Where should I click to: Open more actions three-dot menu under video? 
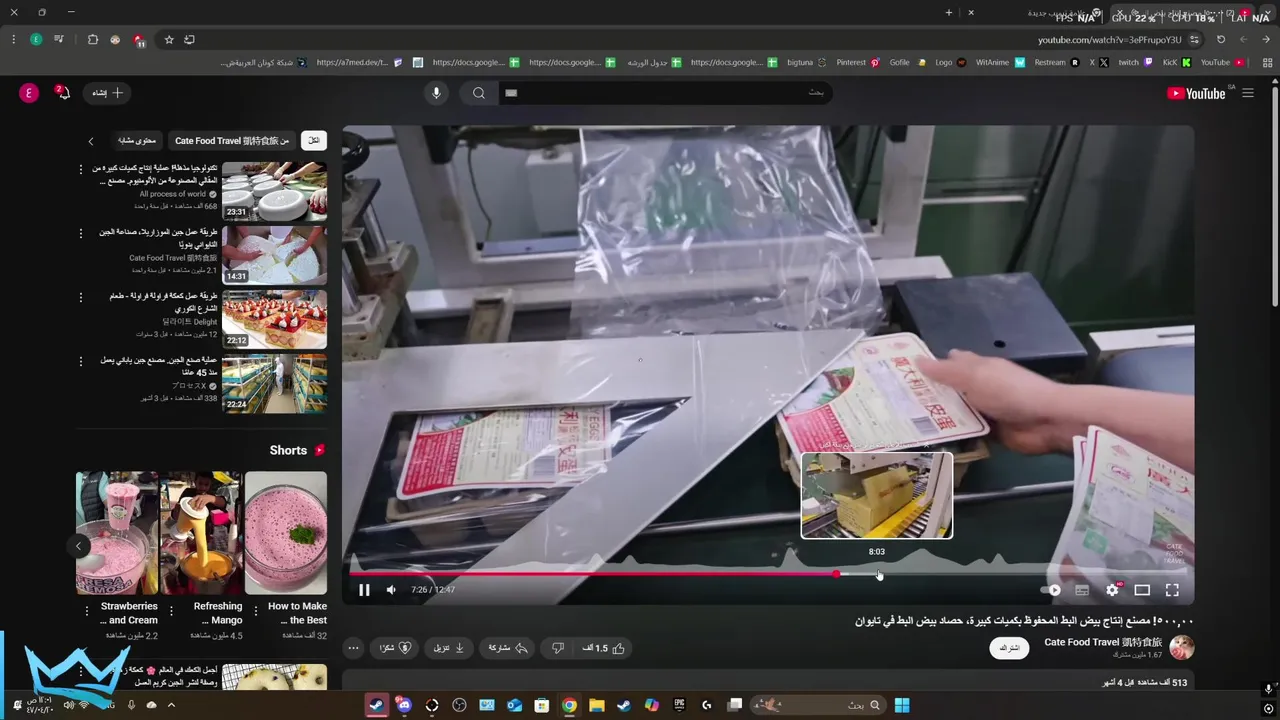353,648
